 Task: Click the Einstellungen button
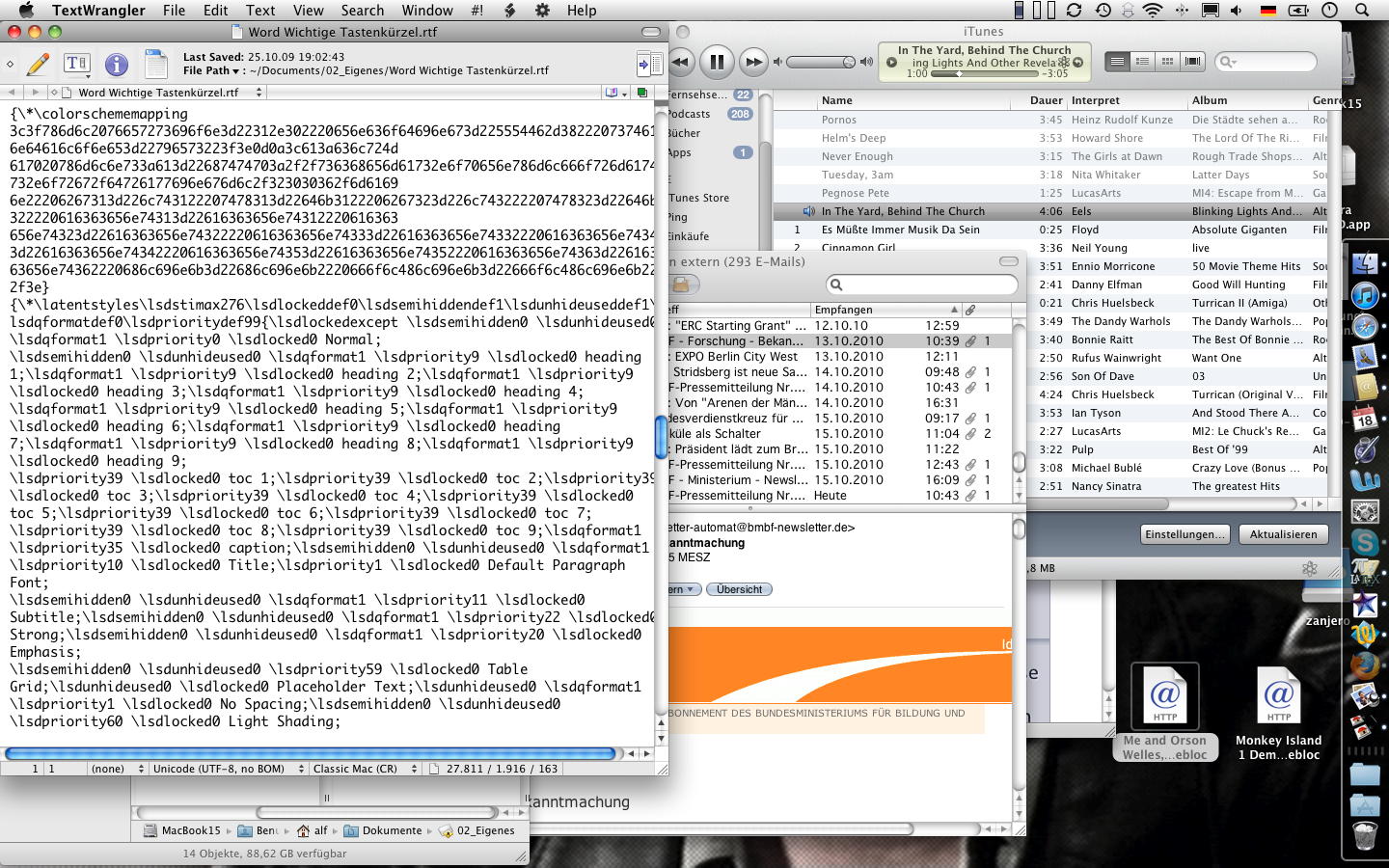(1185, 534)
